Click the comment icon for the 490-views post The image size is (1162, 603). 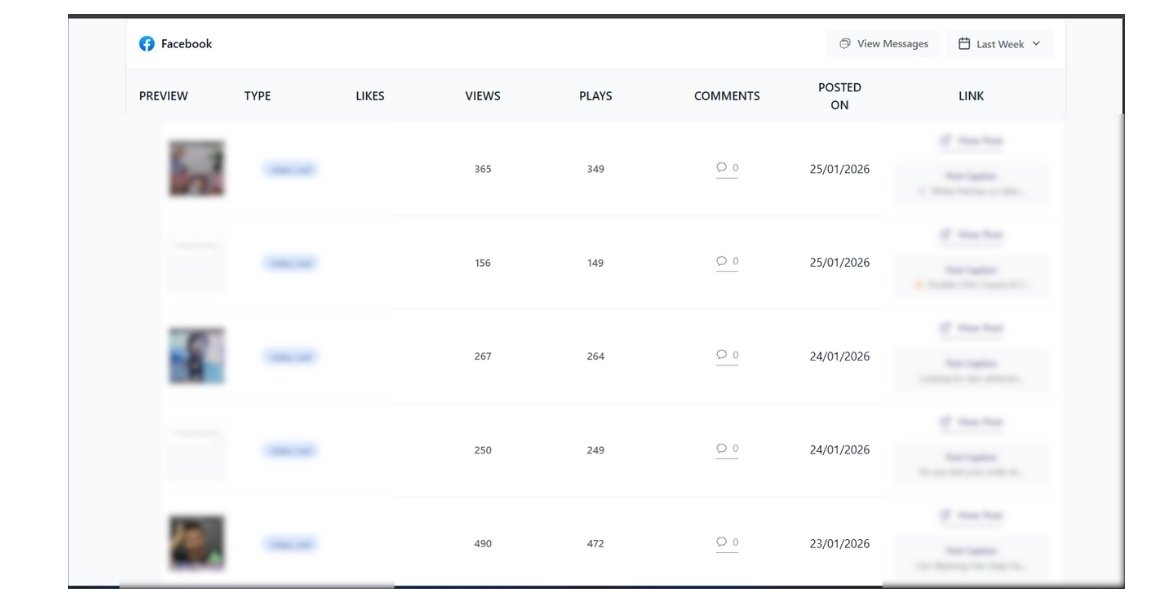(721, 542)
